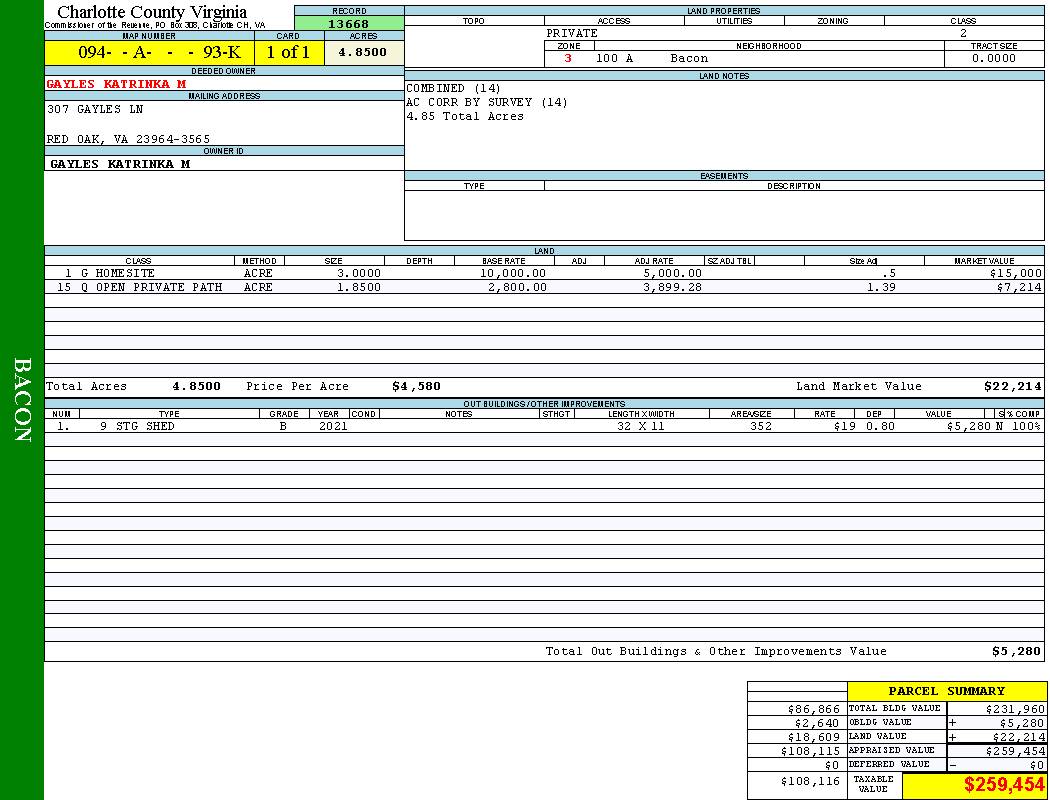This screenshot has height=800, width=1050.
Task: Click the deeded owner name in red
Action: coord(116,84)
